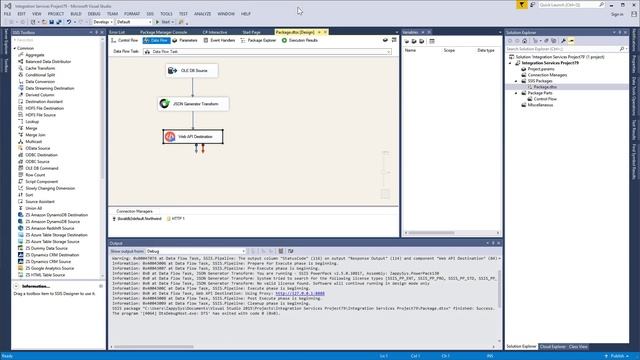Open Properties wrench in Solution Explorer toolbar
Image resolution: width=640 pixels, height=360 pixels.
pyautogui.click(x=563, y=41)
